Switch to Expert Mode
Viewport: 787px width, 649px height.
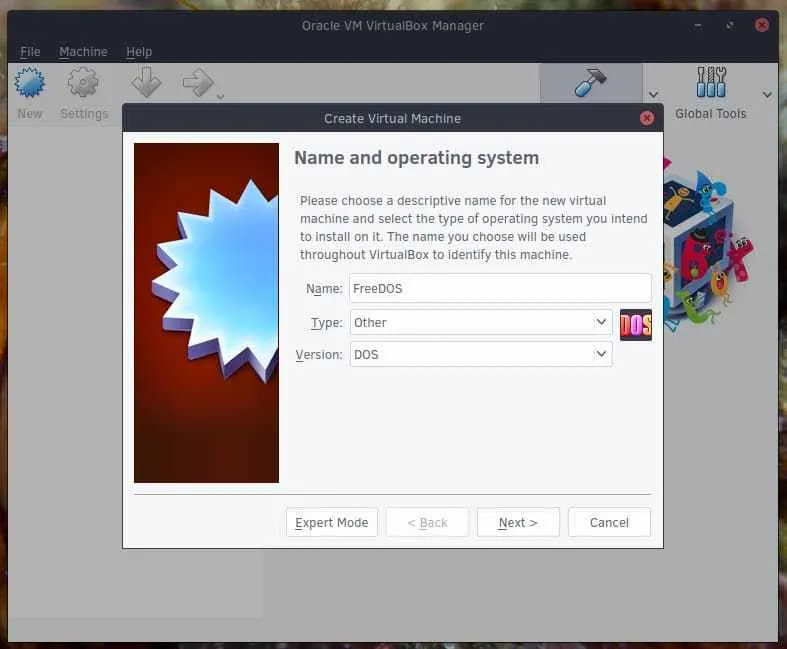coord(332,522)
